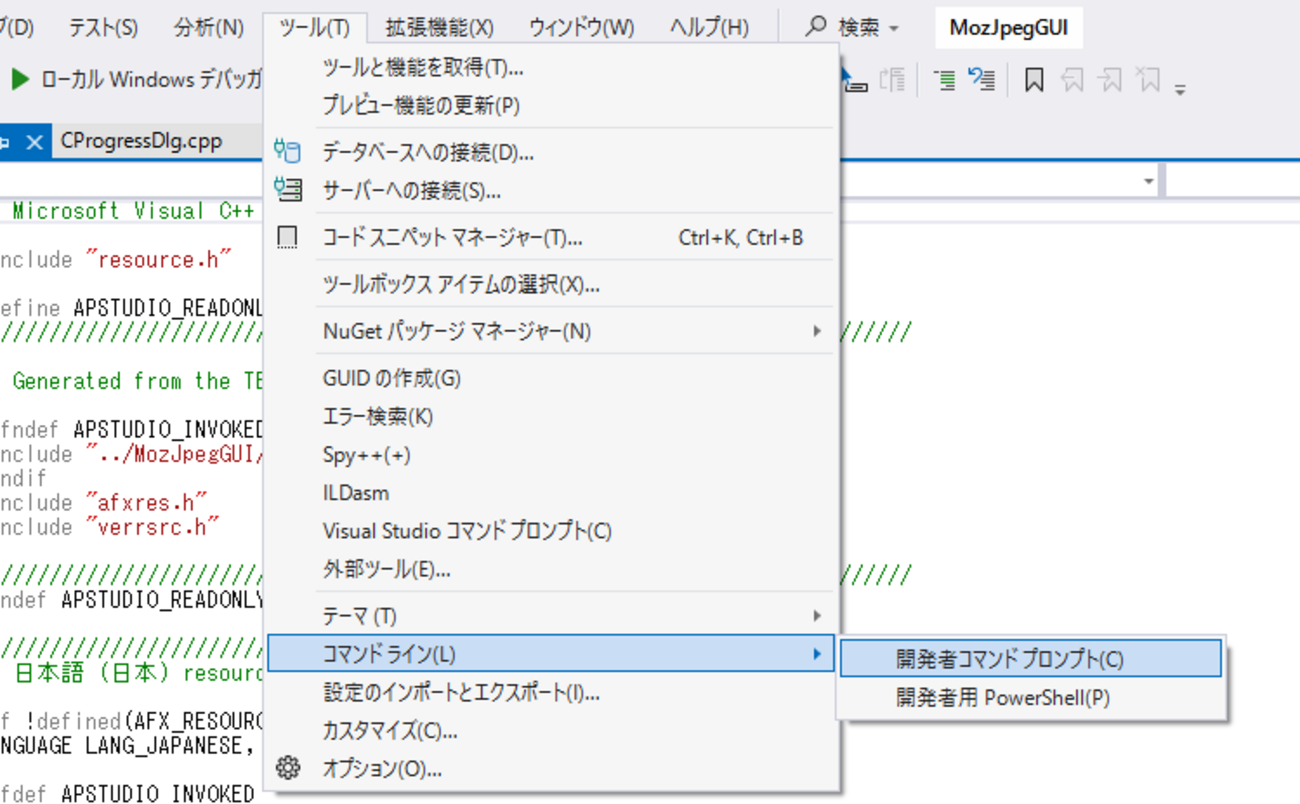The image size is (1300, 804).
Task: Click the "Microsoft Visual C++" comment line
Action: pos(136,211)
